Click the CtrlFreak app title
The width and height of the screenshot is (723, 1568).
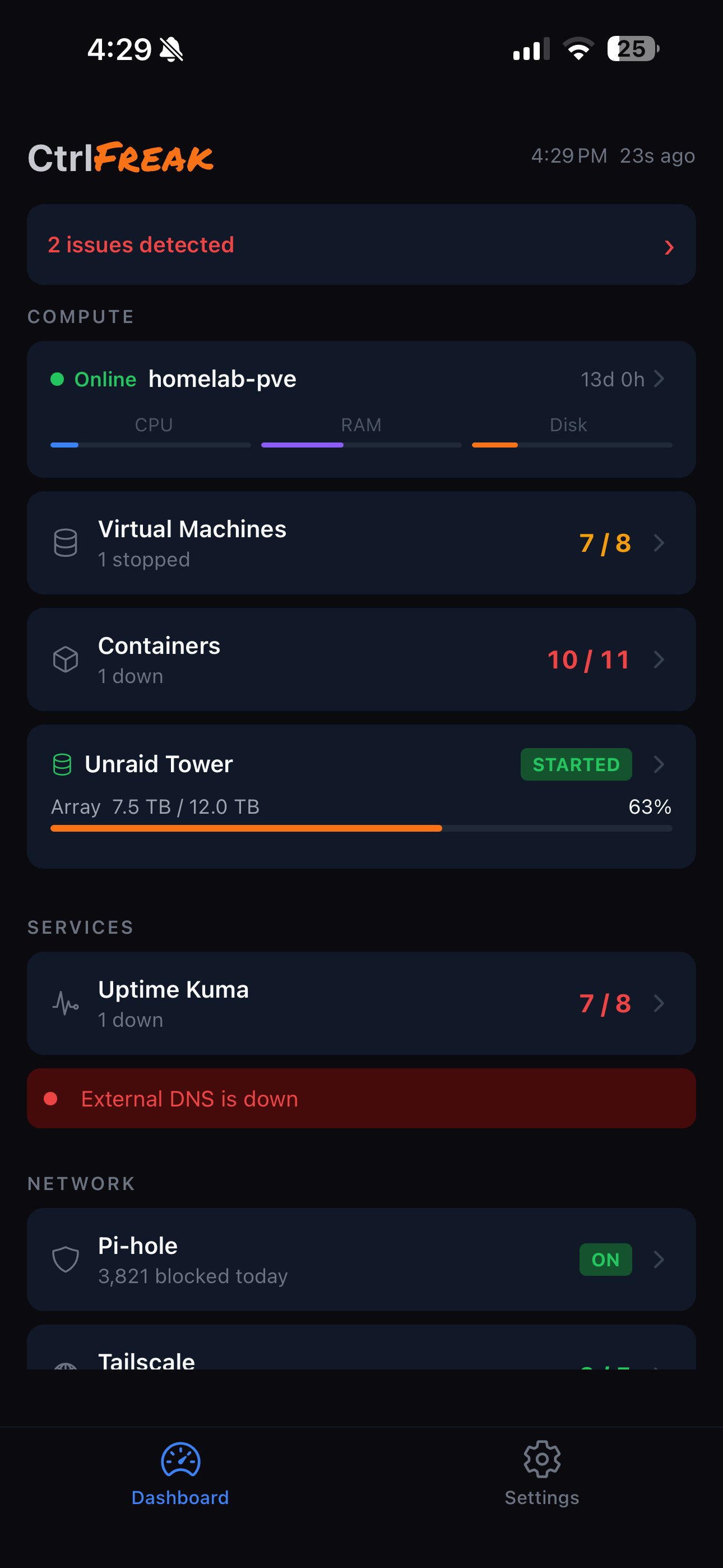click(x=121, y=157)
